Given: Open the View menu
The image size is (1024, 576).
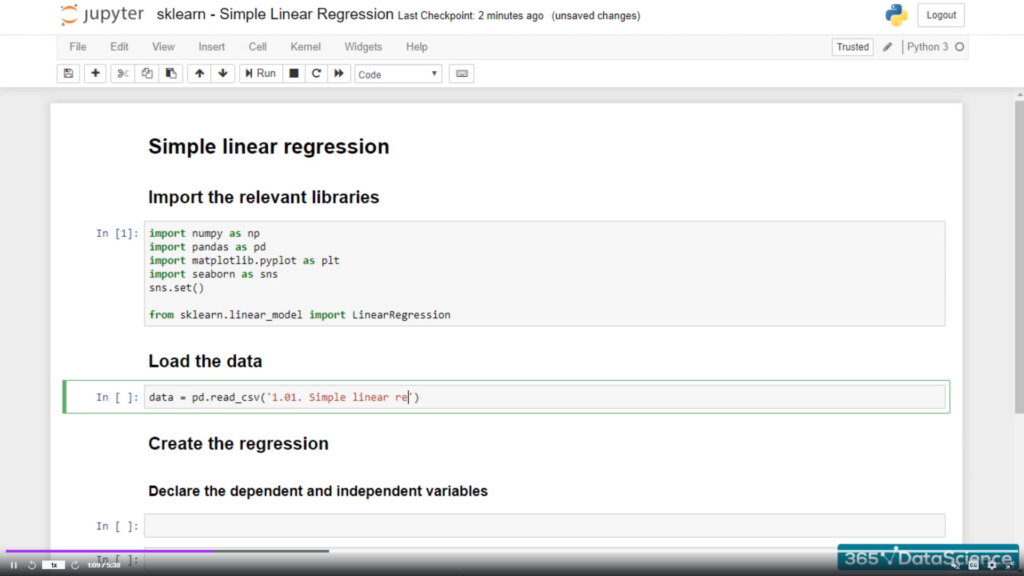Looking at the screenshot, I should click(163, 47).
